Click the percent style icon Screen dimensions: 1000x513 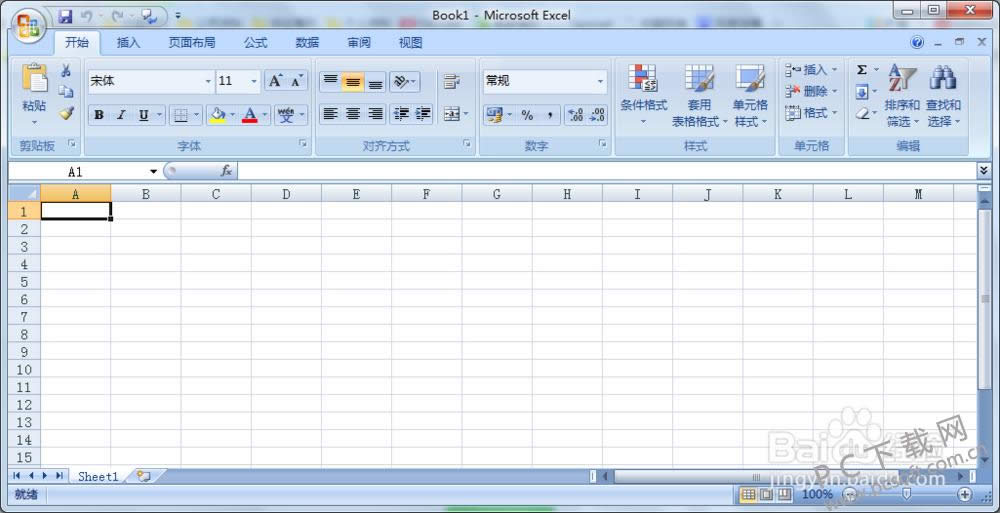click(527, 115)
